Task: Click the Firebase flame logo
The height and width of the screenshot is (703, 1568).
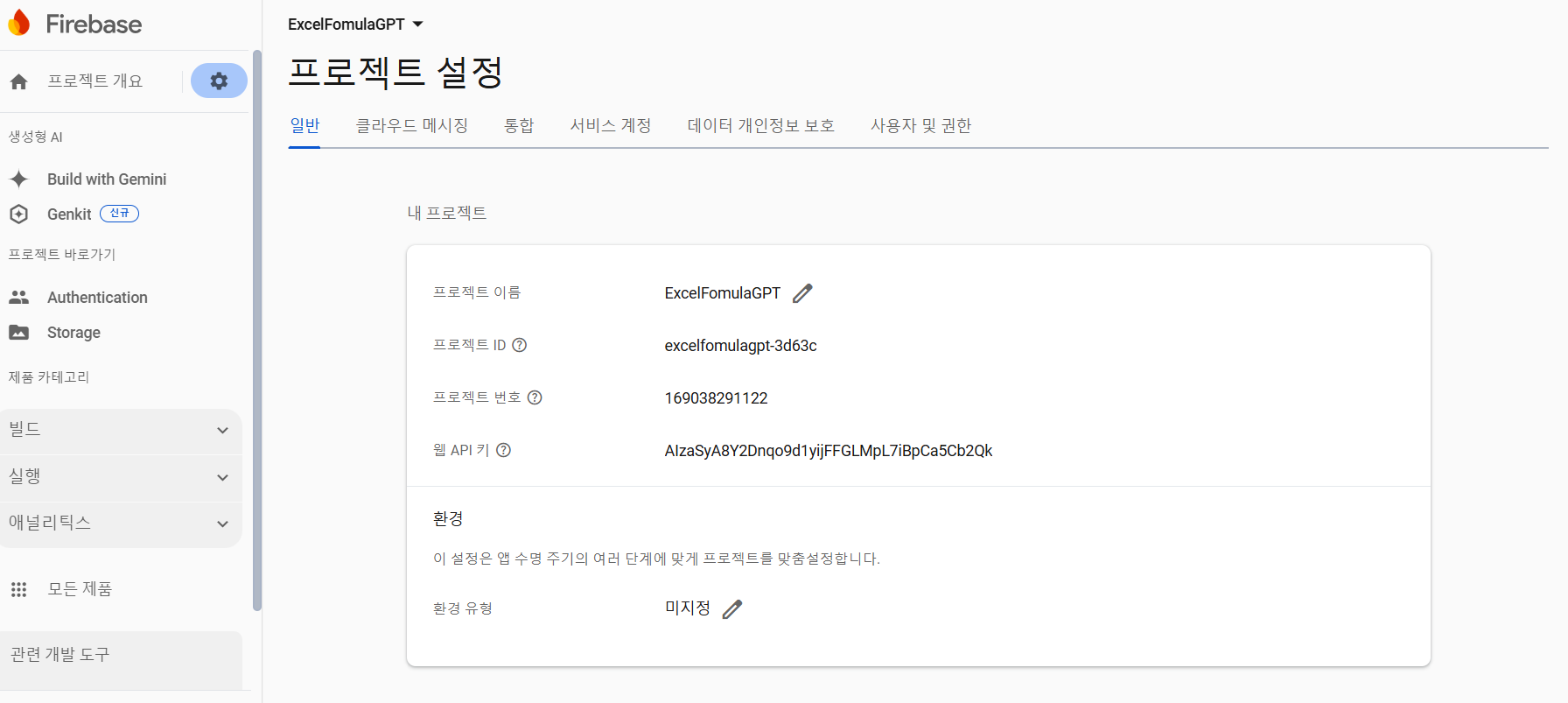Action: tap(18, 24)
